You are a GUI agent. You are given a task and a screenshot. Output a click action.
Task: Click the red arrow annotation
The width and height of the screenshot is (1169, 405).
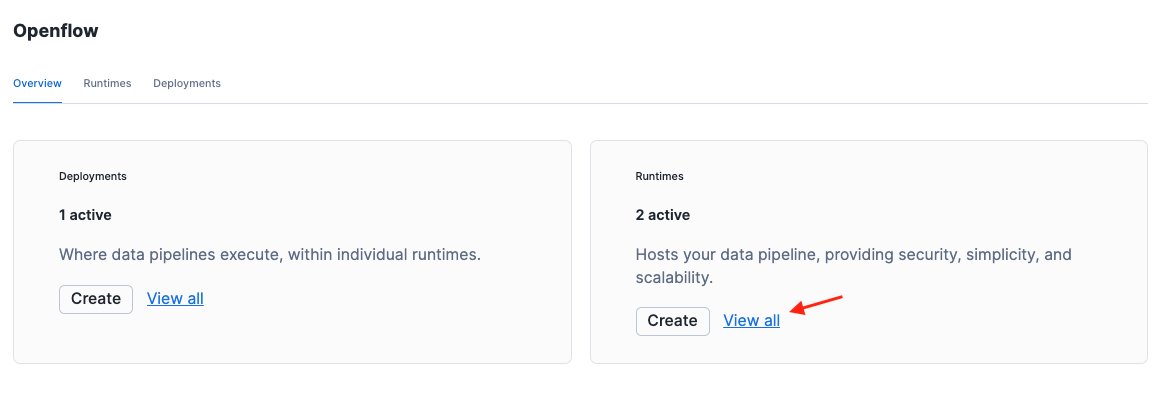point(818,305)
